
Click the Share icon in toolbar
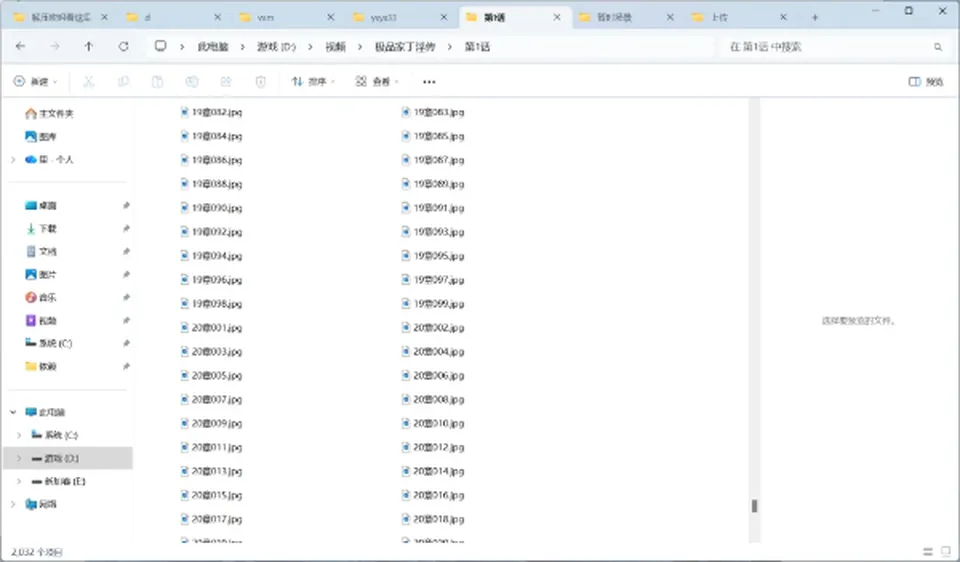[226, 81]
